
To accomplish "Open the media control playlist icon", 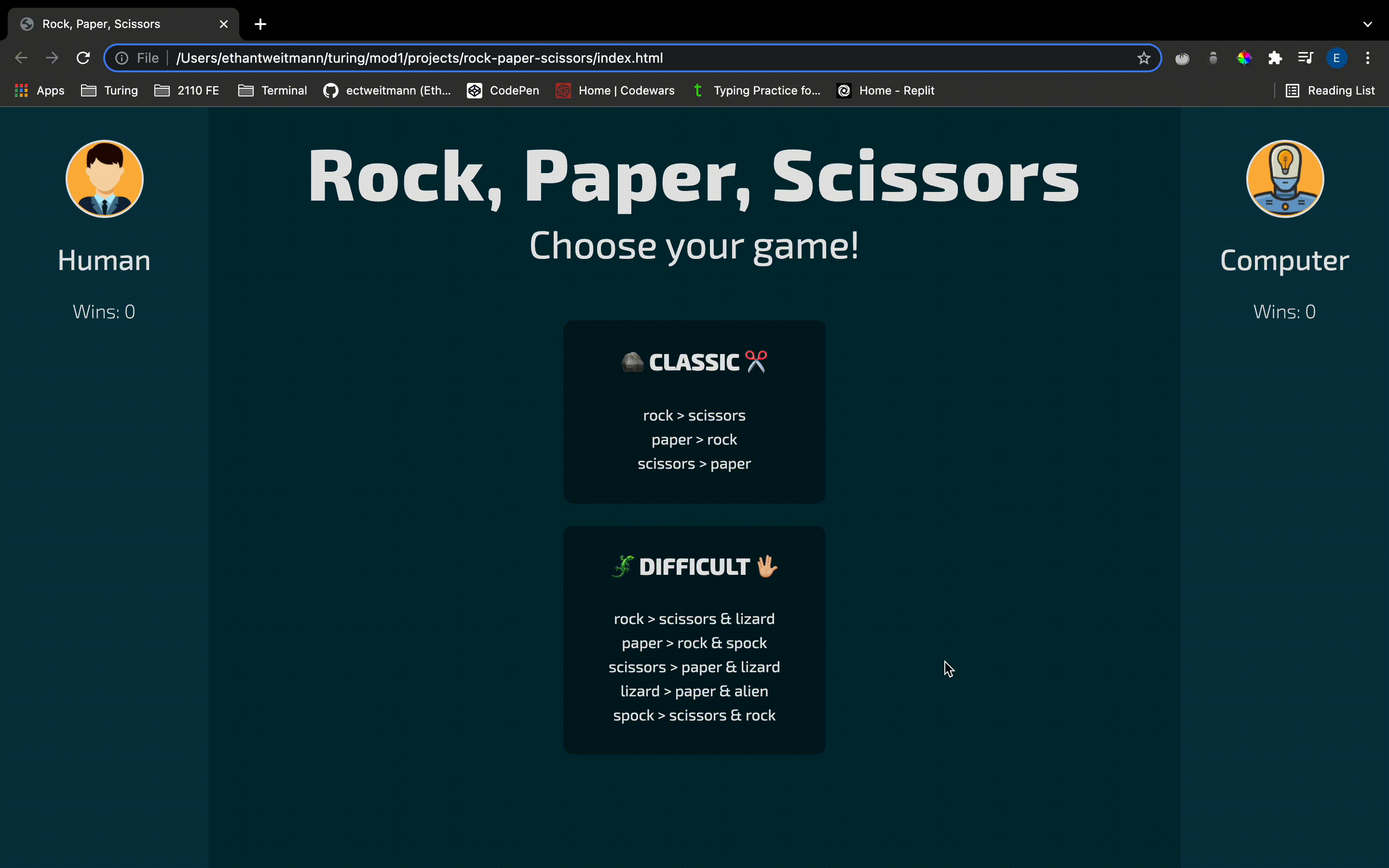I will coord(1305,58).
